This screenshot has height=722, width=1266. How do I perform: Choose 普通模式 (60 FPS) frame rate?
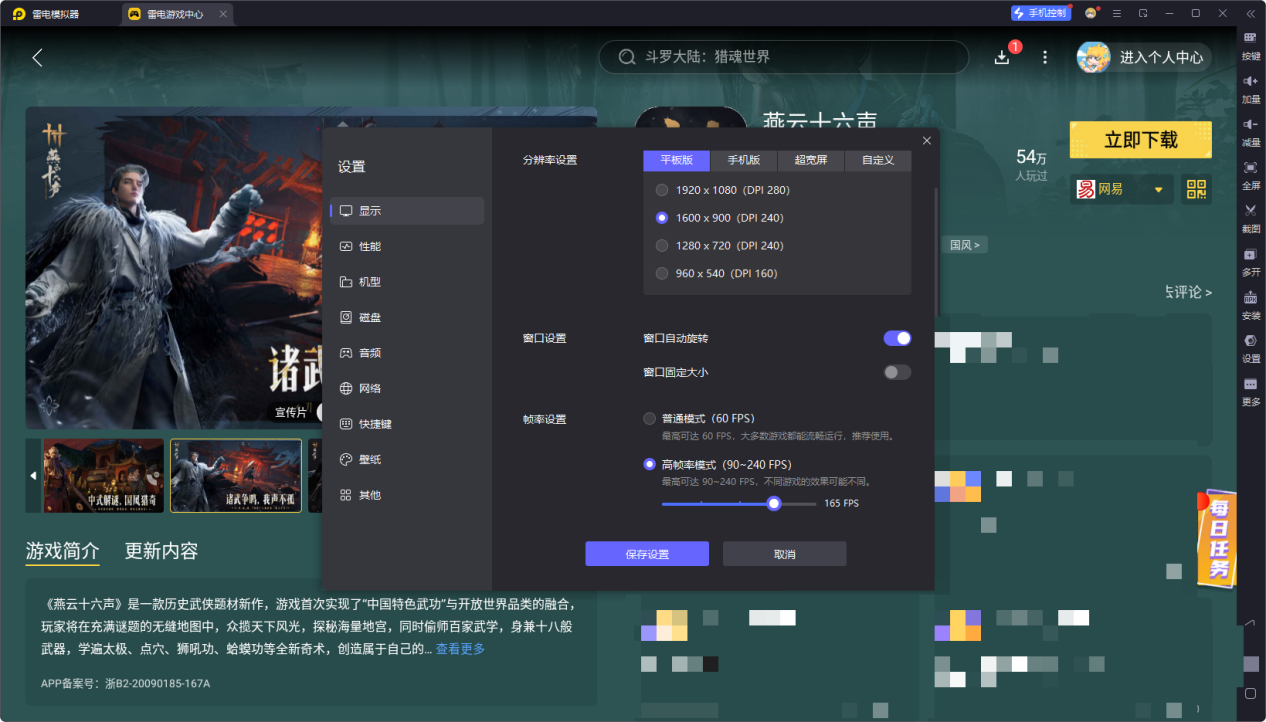[650, 418]
